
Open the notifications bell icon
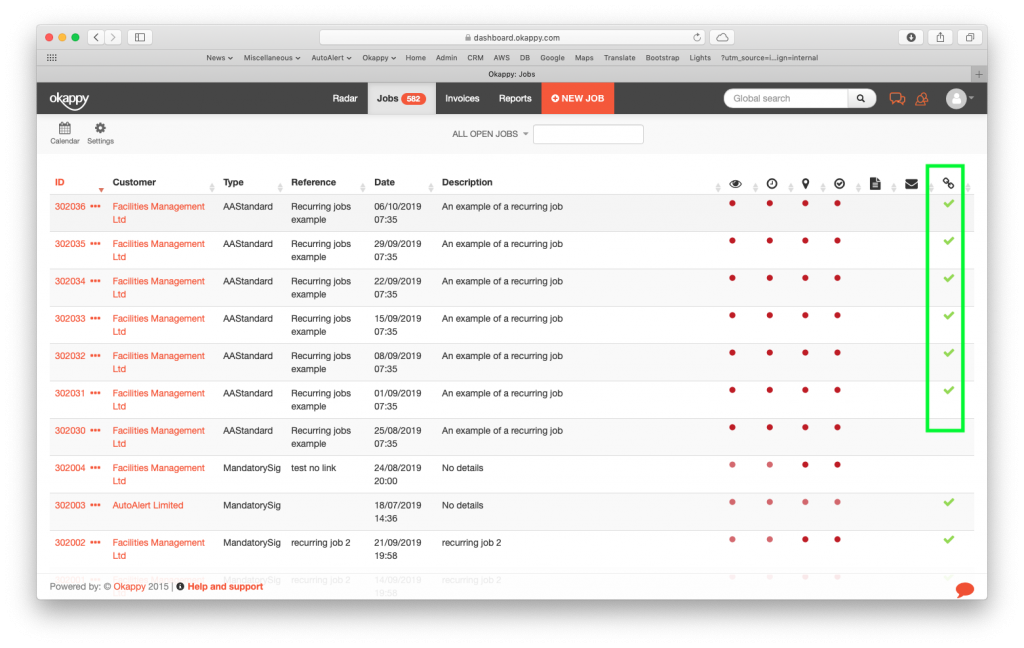tap(921, 99)
